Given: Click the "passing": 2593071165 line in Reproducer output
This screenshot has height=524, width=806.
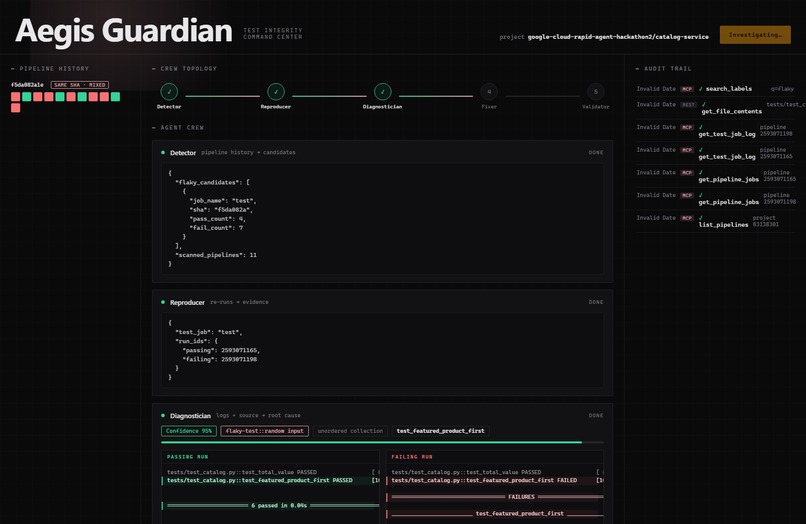Looking at the screenshot, I should click(221, 350).
